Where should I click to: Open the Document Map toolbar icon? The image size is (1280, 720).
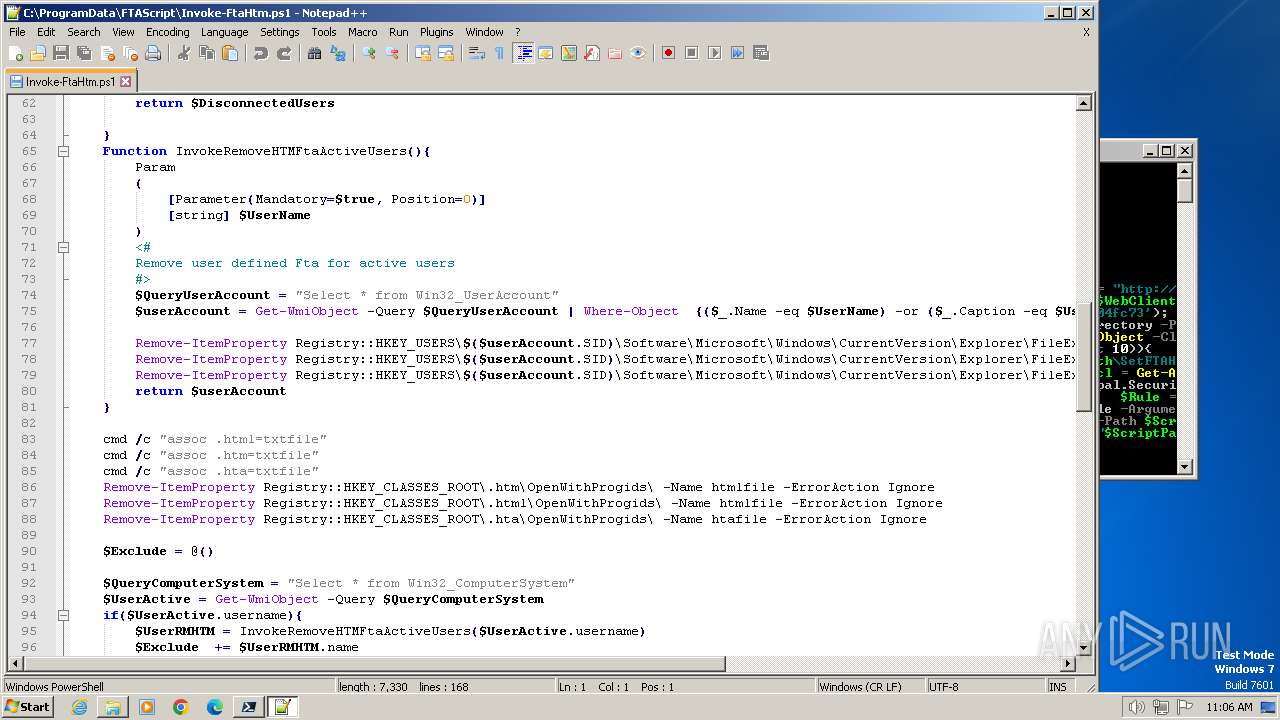(x=569, y=53)
